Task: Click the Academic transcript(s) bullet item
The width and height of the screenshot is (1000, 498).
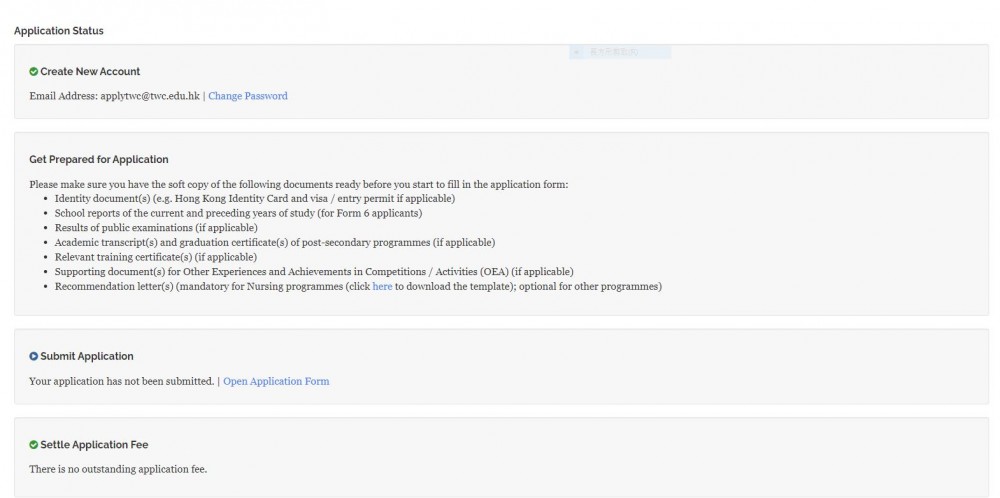Action: coord(274,242)
